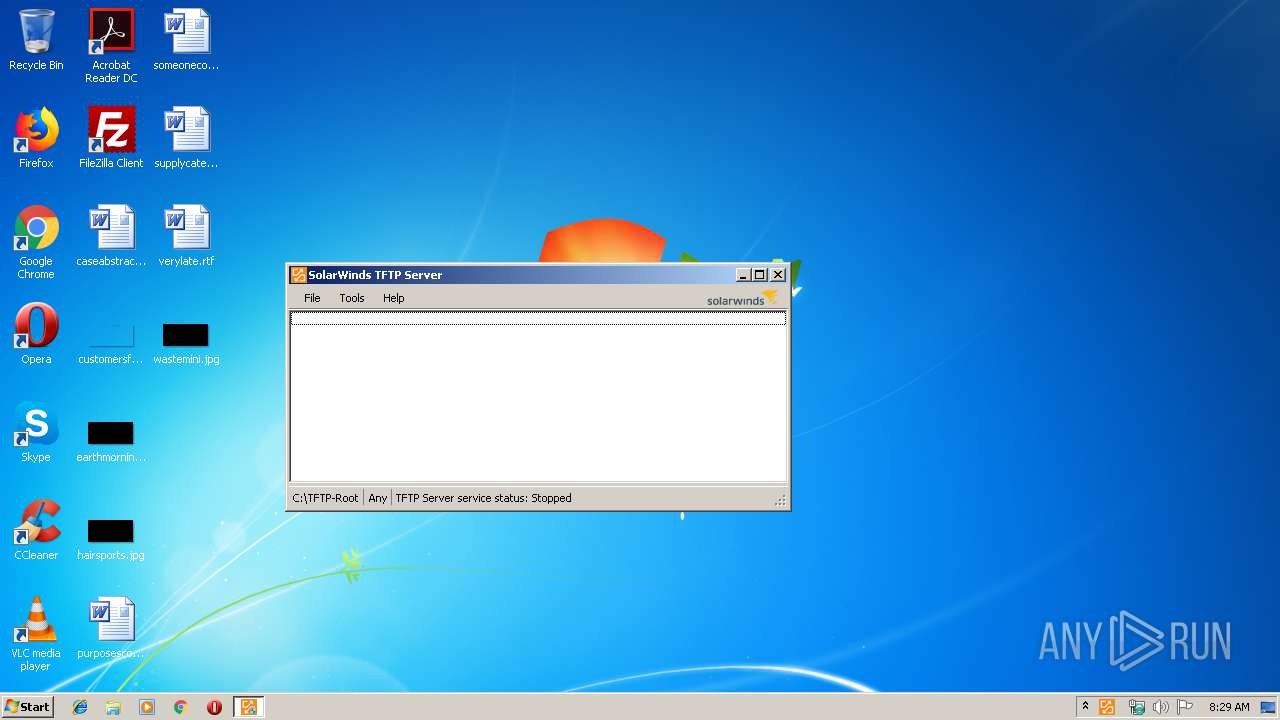The image size is (1280, 720).
Task: Open the Windows Start menu
Action: [28, 707]
